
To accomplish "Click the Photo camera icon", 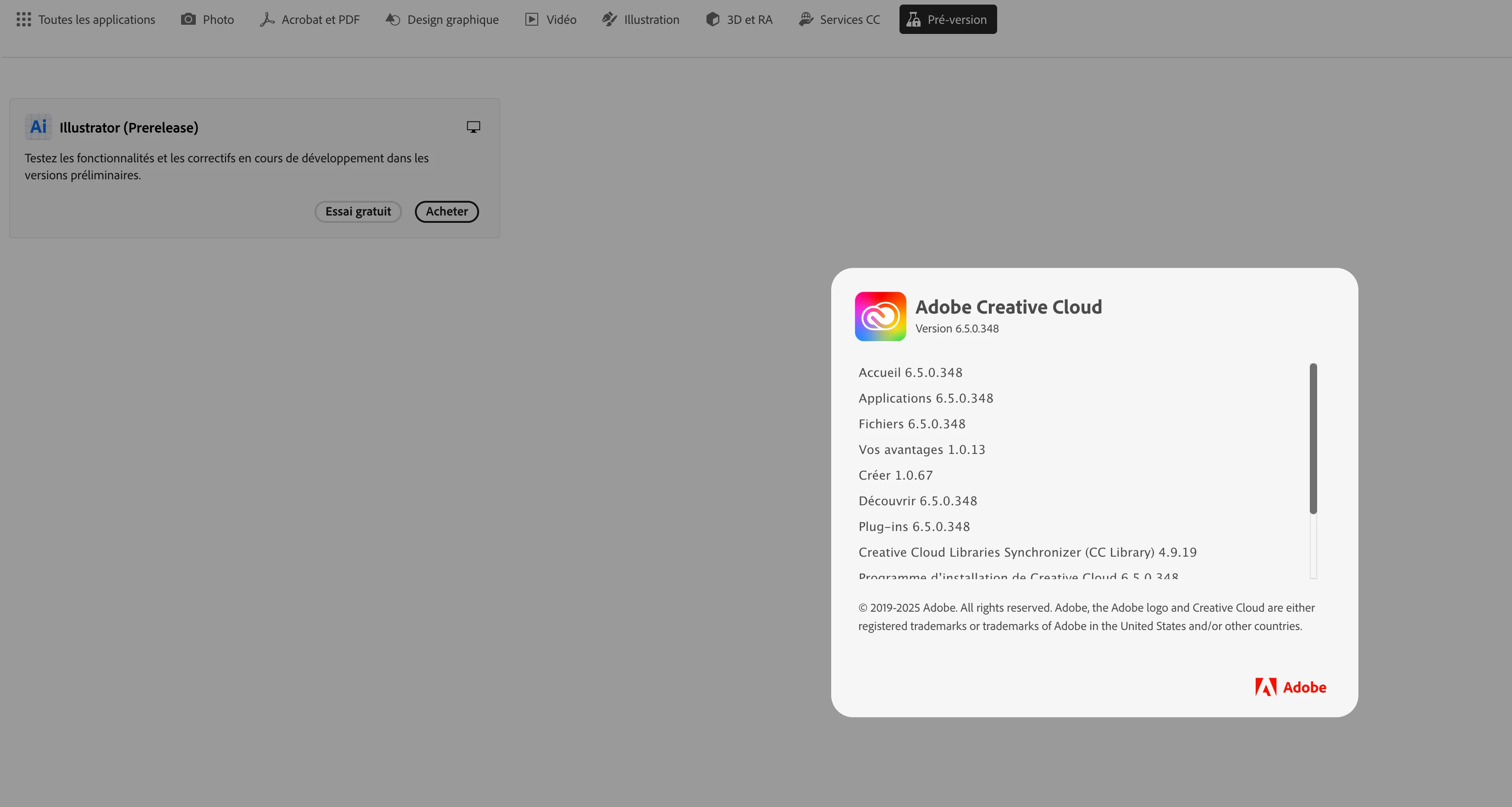I will click(188, 19).
